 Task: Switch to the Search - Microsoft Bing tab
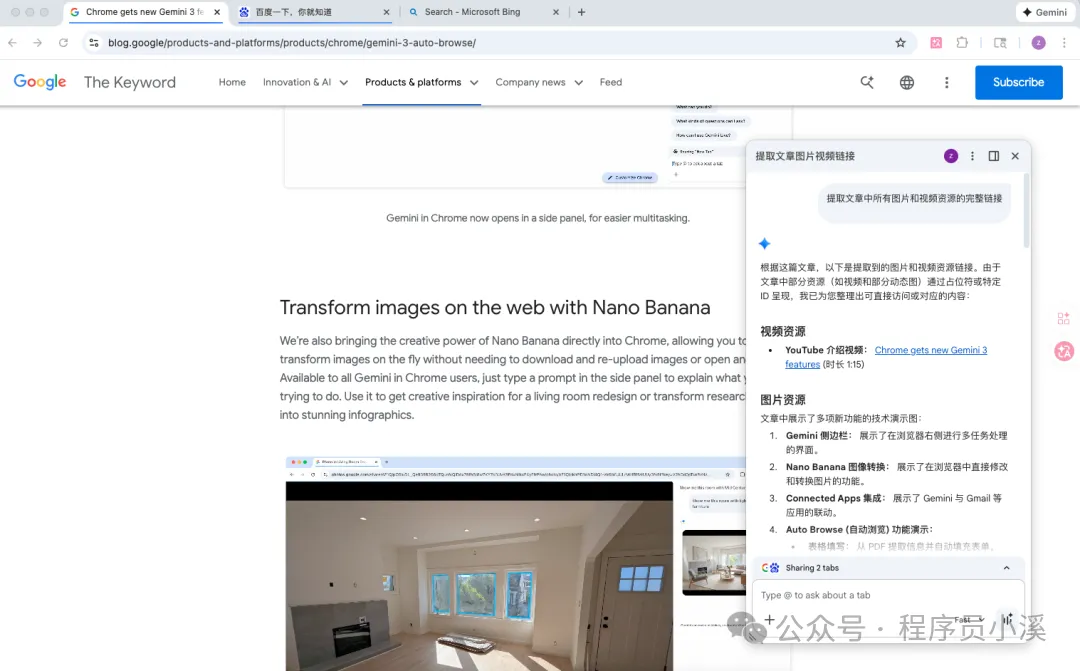click(482, 12)
